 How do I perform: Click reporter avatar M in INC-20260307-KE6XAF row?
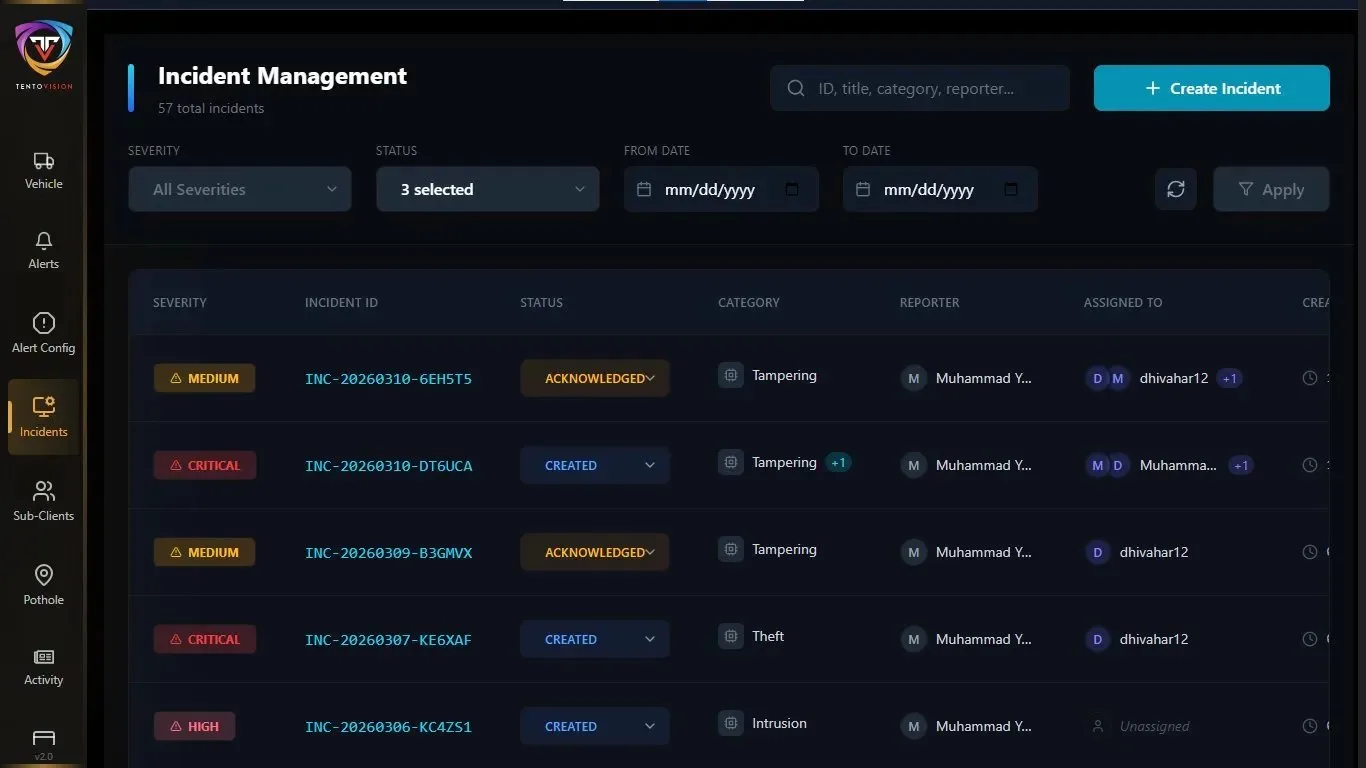click(x=913, y=639)
